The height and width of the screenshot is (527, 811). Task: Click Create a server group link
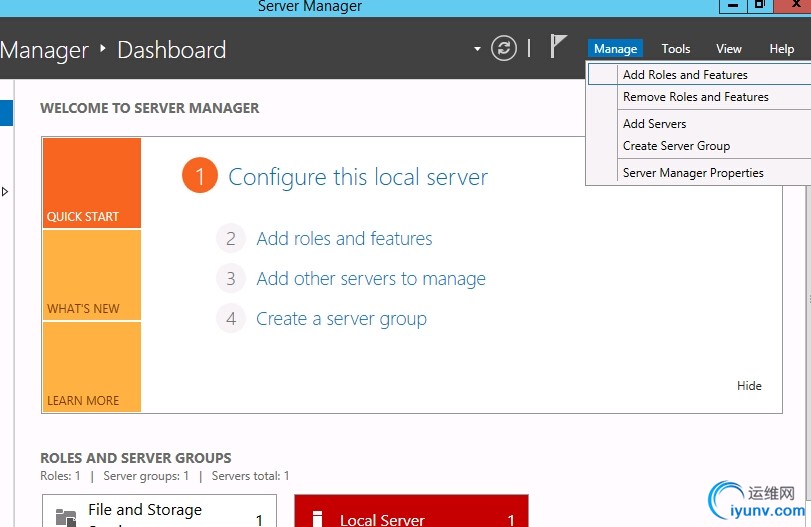click(341, 319)
